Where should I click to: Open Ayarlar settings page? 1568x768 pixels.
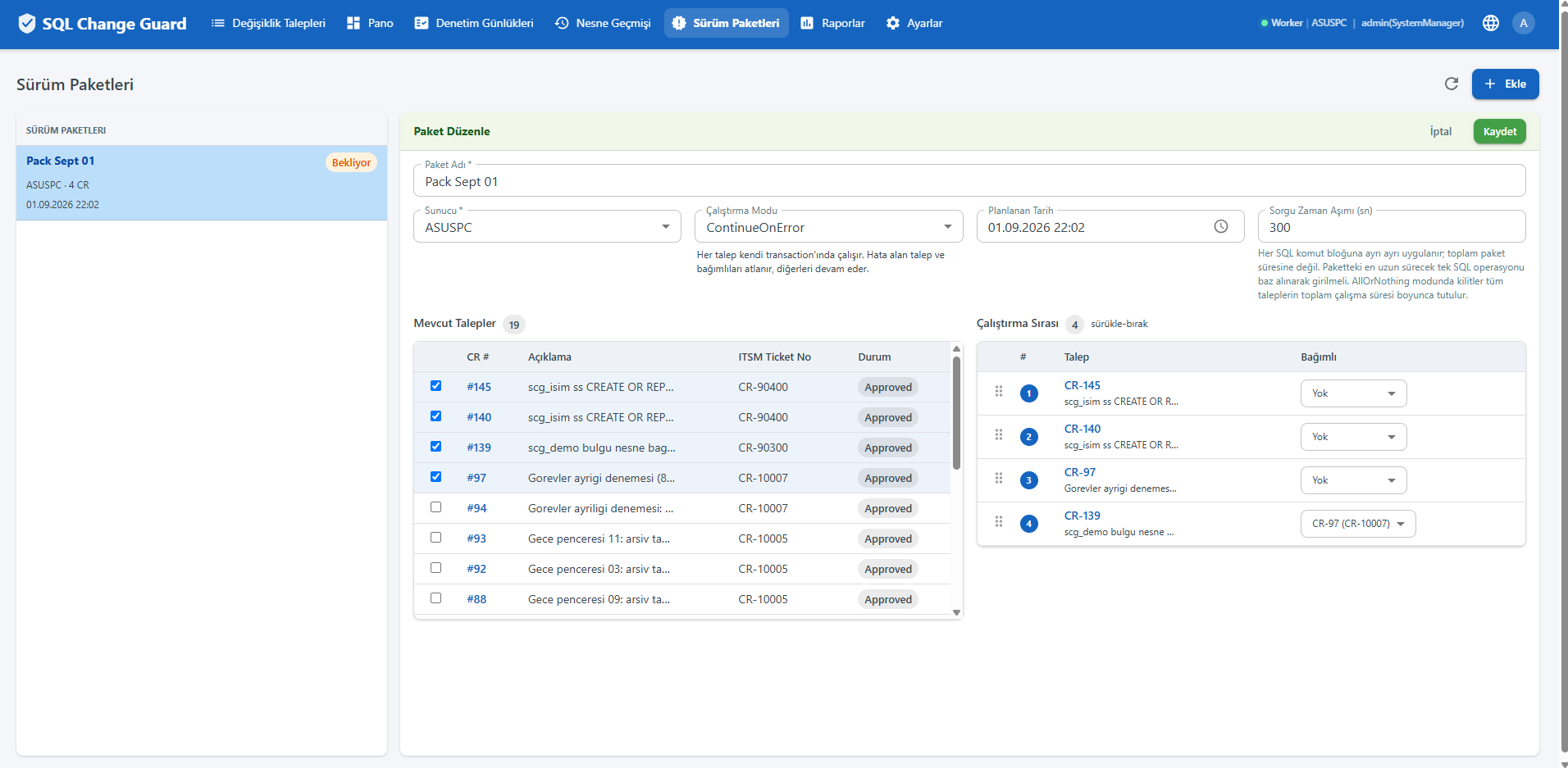914,23
